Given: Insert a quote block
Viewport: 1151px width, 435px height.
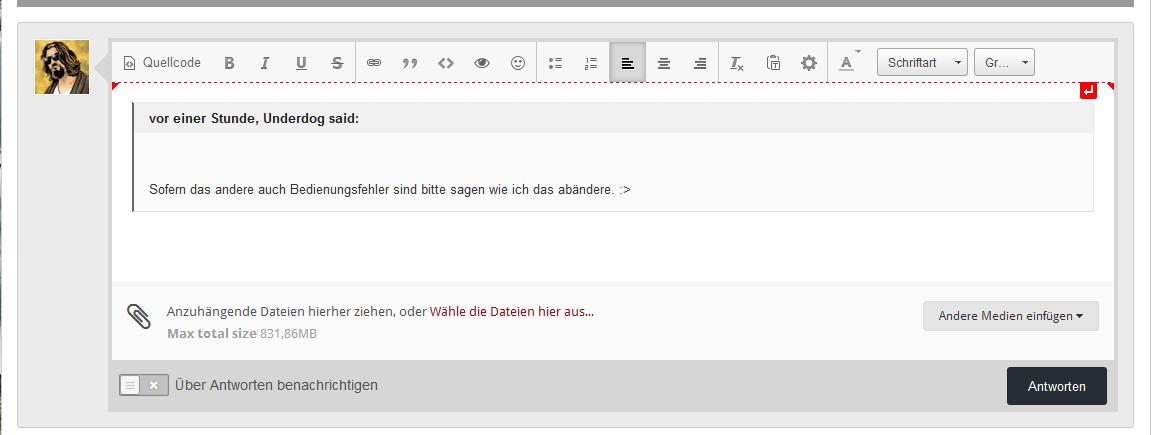Looking at the screenshot, I should 410,63.
